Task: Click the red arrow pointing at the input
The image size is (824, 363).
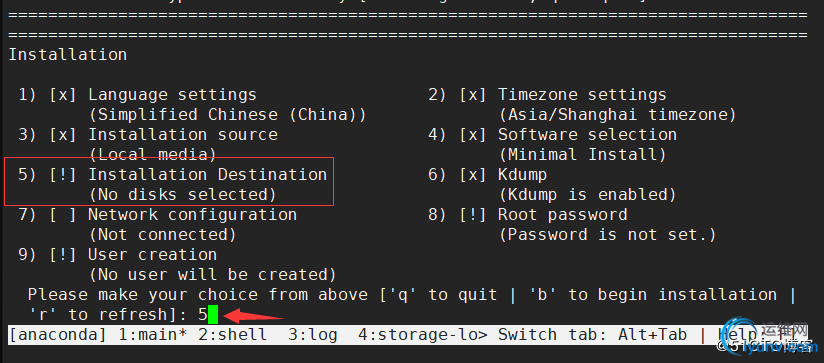Action: click(254, 317)
